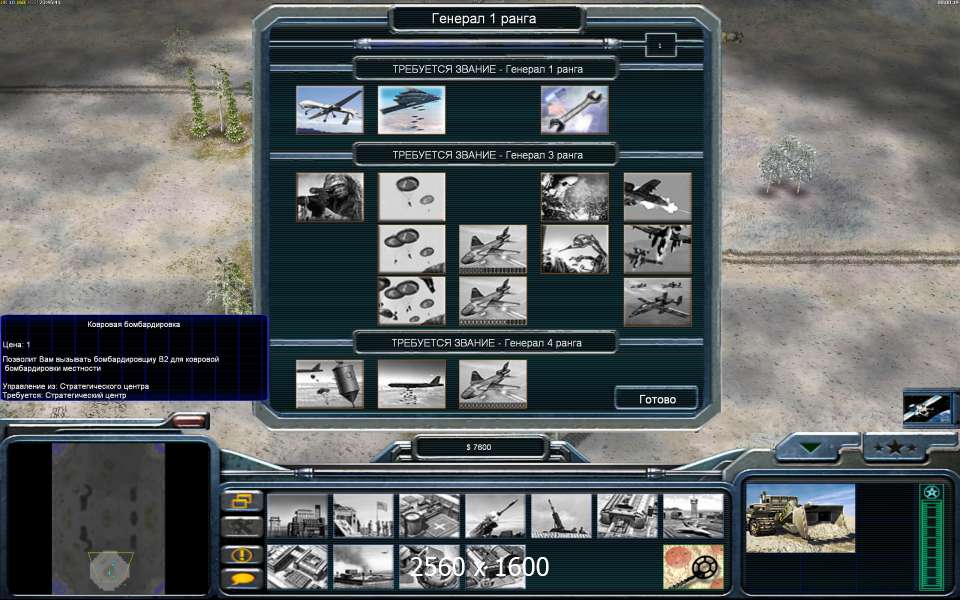The height and width of the screenshot is (600, 960).
Task: Select the camouflaged sniper Pathfinder icon
Action: coord(329,197)
